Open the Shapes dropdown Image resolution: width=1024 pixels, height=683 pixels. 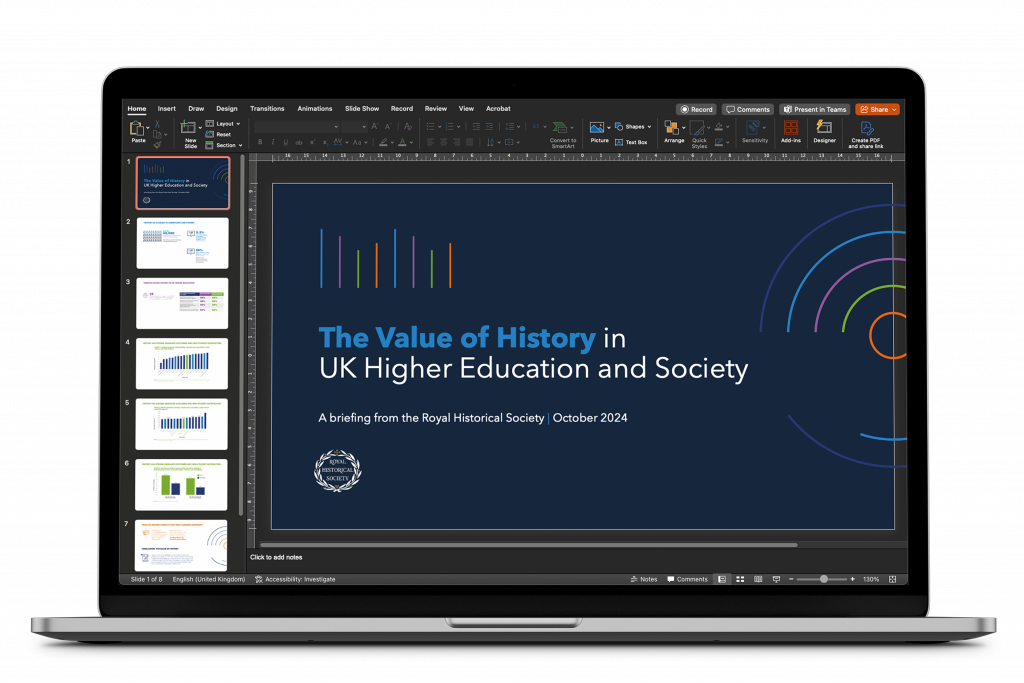tap(634, 127)
